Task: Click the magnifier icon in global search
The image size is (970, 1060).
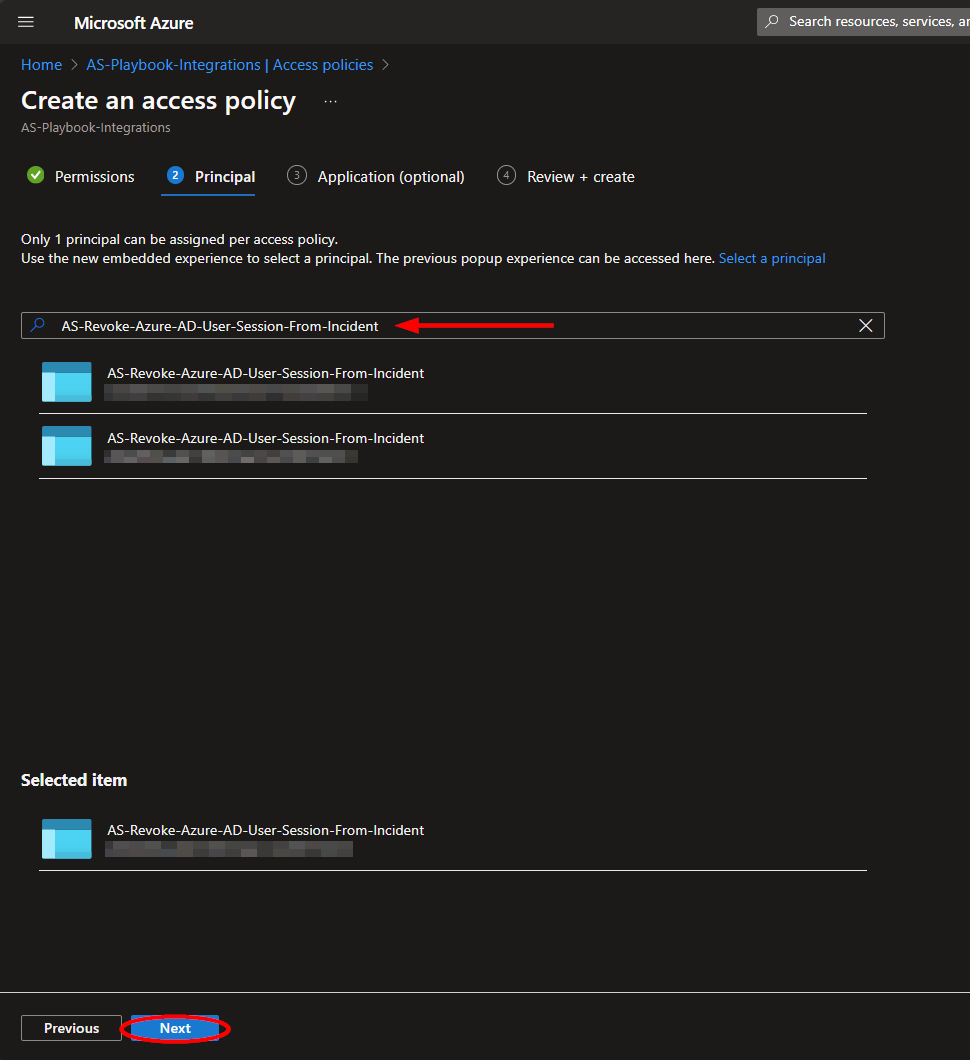Action: click(x=772, y=22)
